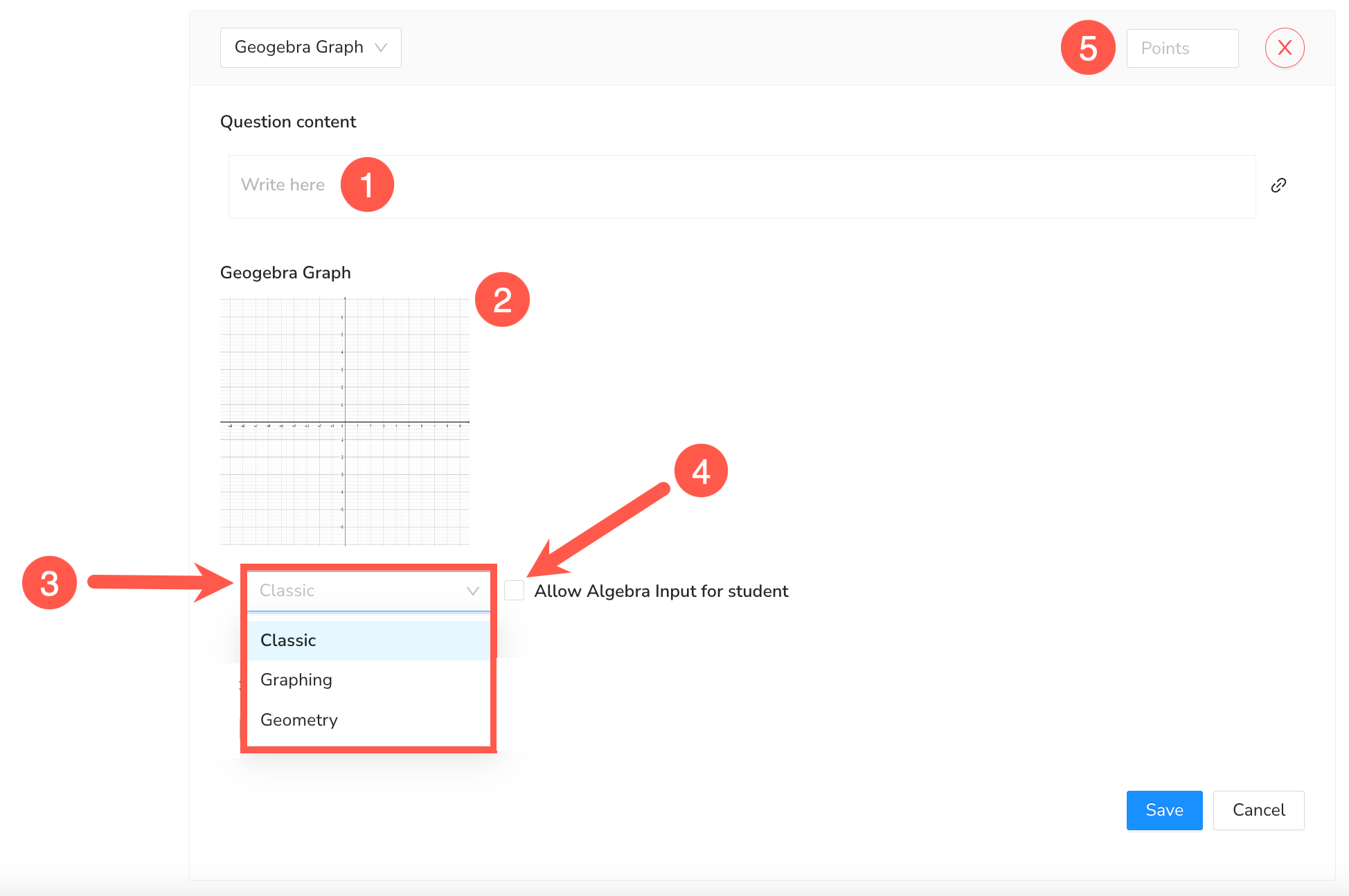The height and width of the screenshot is (896, 1349).
Task: Click the dropdown chevron on the Classic selector
Action: click(x=473, y=591)
